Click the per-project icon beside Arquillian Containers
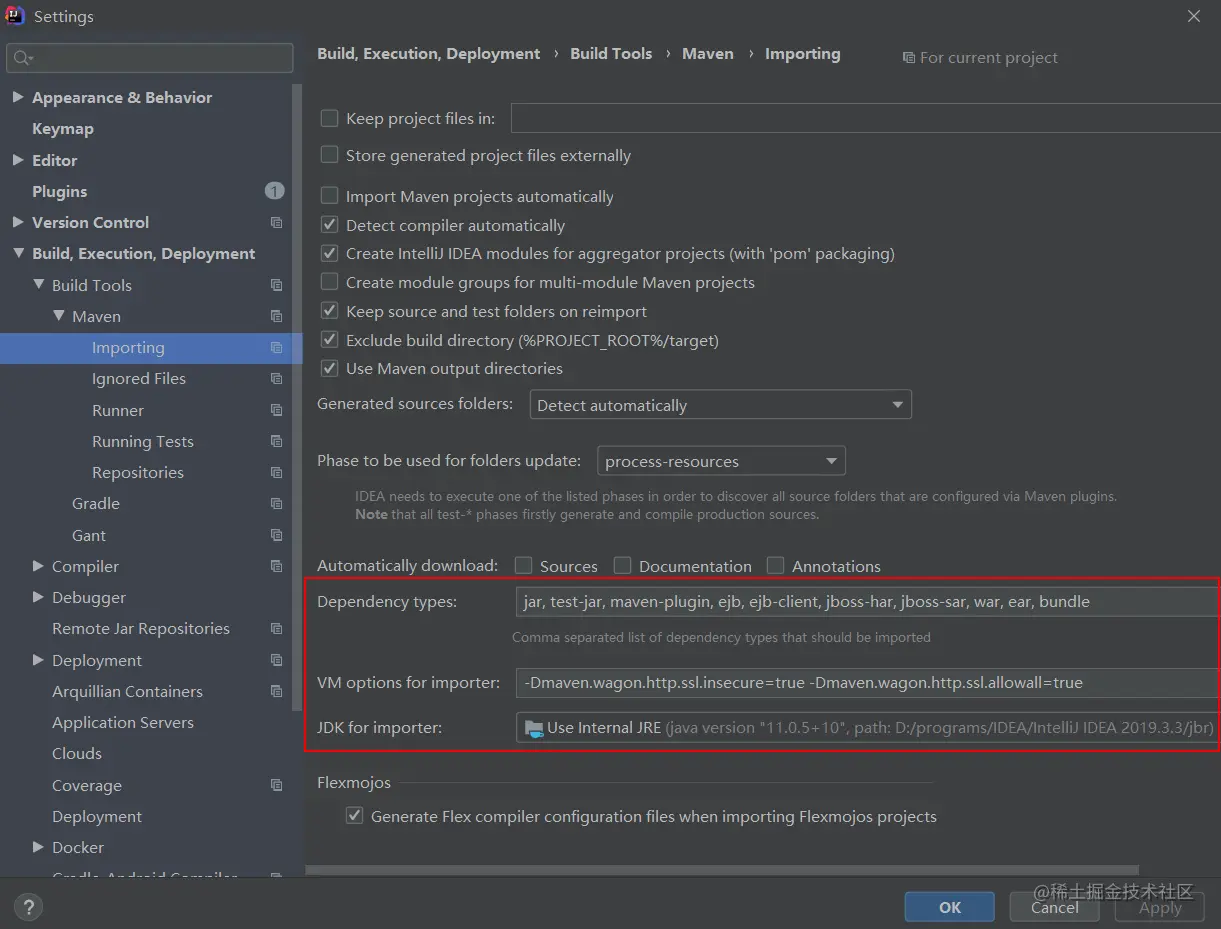Viewport: 1221px width, 929px height. point(276,691)
